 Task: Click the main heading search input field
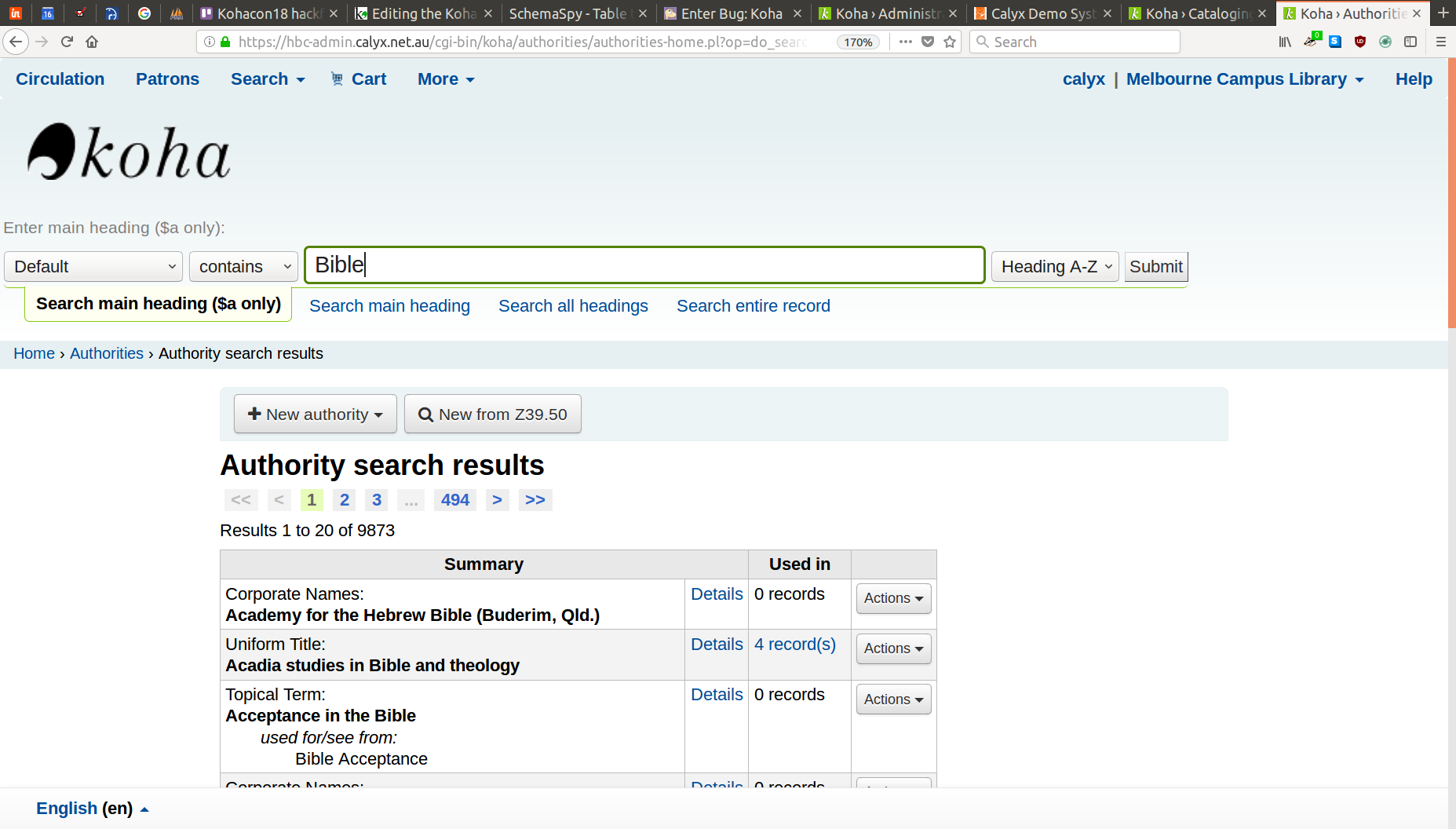[644, 265]
